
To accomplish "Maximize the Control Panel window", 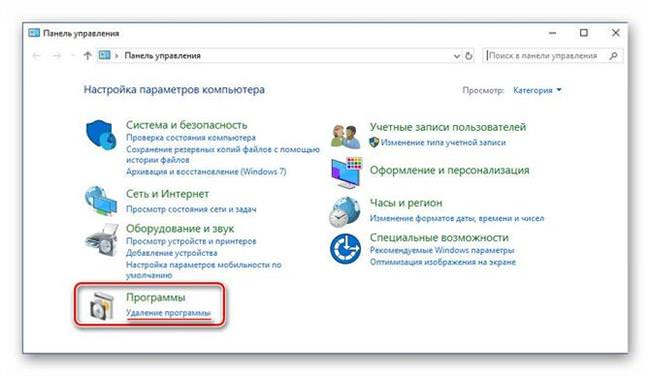I will (x=584, y=33).
